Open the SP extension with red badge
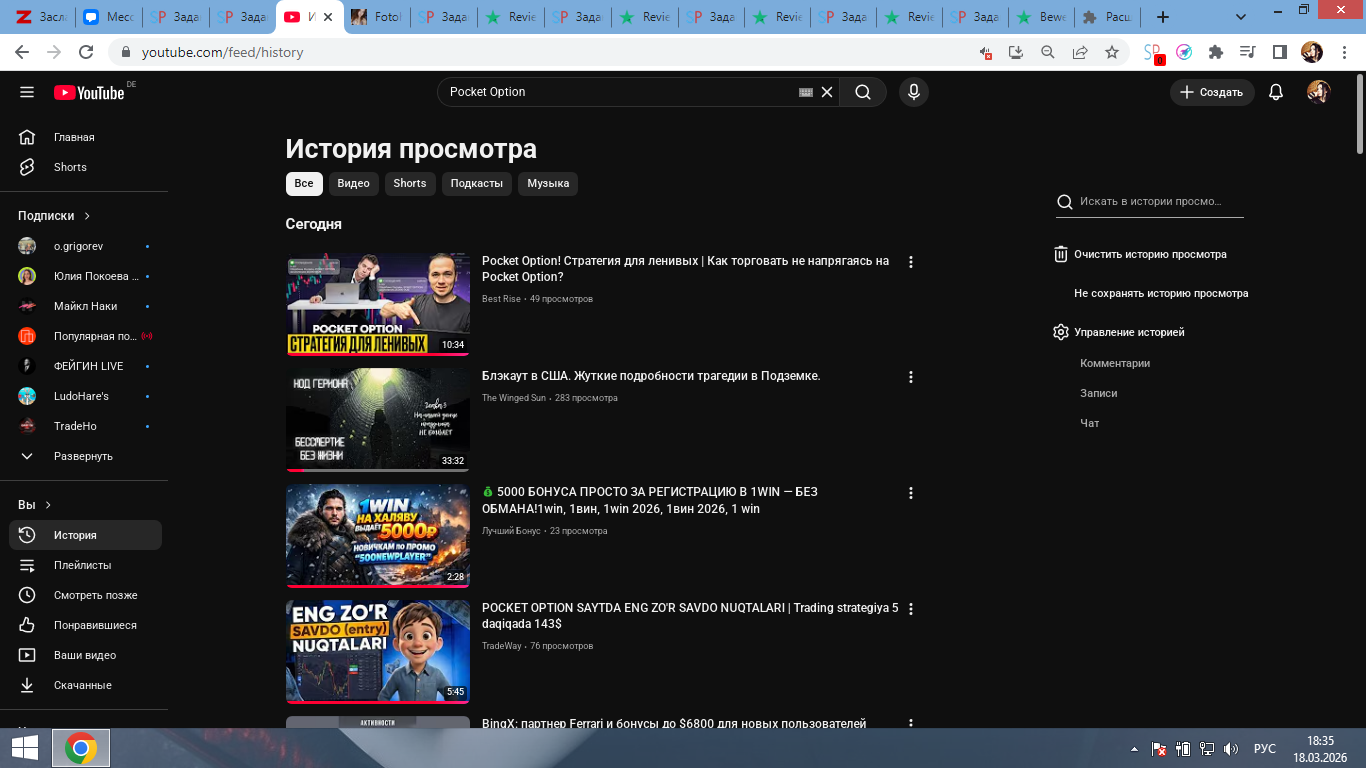 (x=1153, y=53)
